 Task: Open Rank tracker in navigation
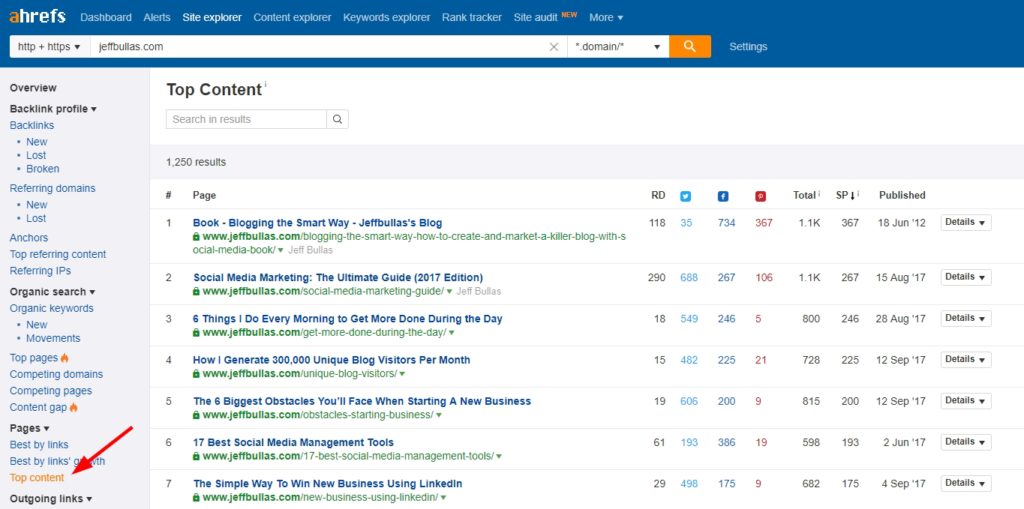coord(472,18)
